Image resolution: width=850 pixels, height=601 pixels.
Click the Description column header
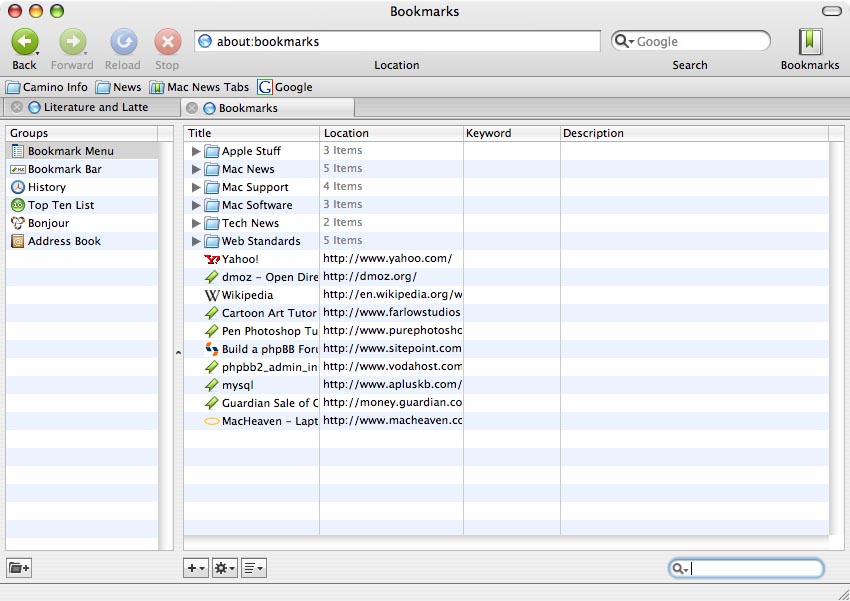[x=694, y=133]
